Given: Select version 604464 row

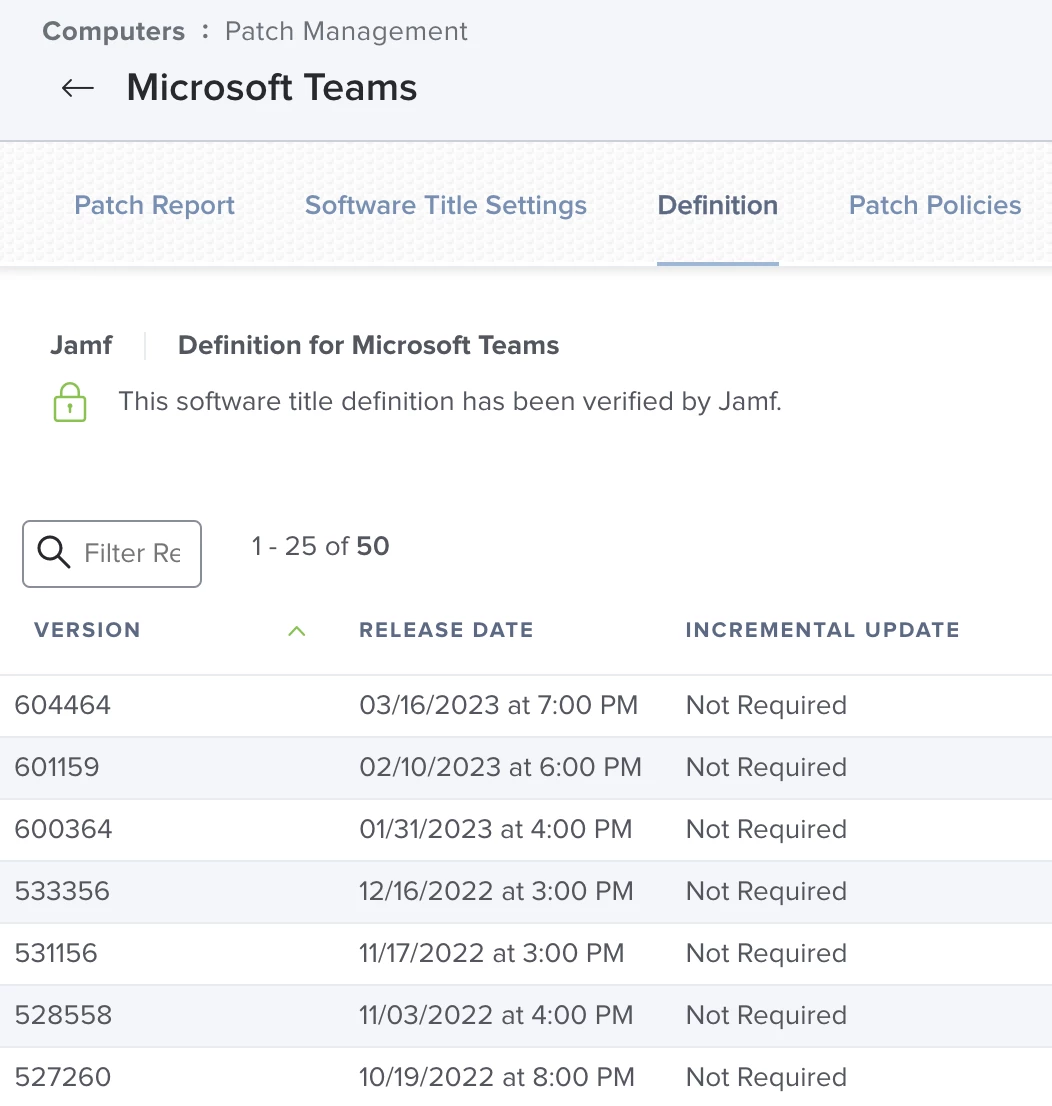Looking at the screenshot, I should click(x=526, y=706).
